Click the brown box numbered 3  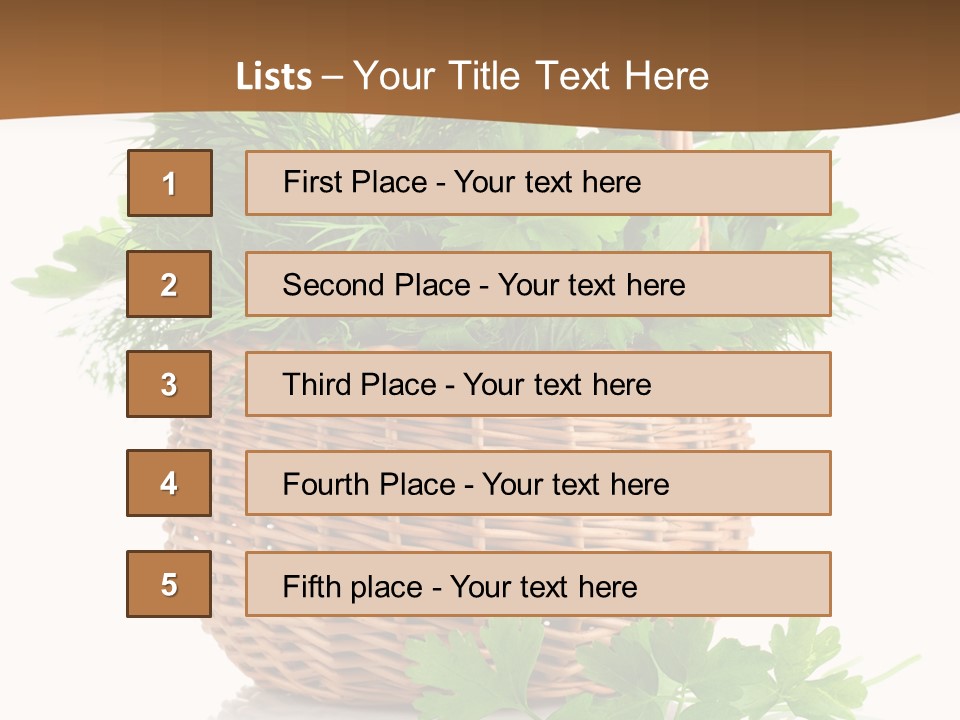(x=169, y=384)
